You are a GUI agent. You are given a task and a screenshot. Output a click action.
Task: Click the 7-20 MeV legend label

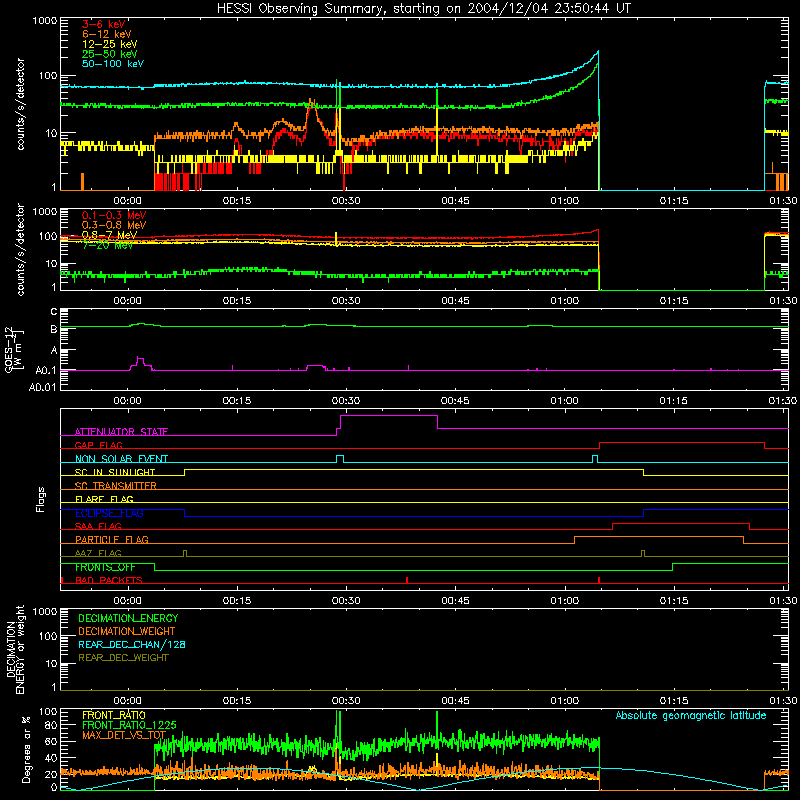coord(107,245)
